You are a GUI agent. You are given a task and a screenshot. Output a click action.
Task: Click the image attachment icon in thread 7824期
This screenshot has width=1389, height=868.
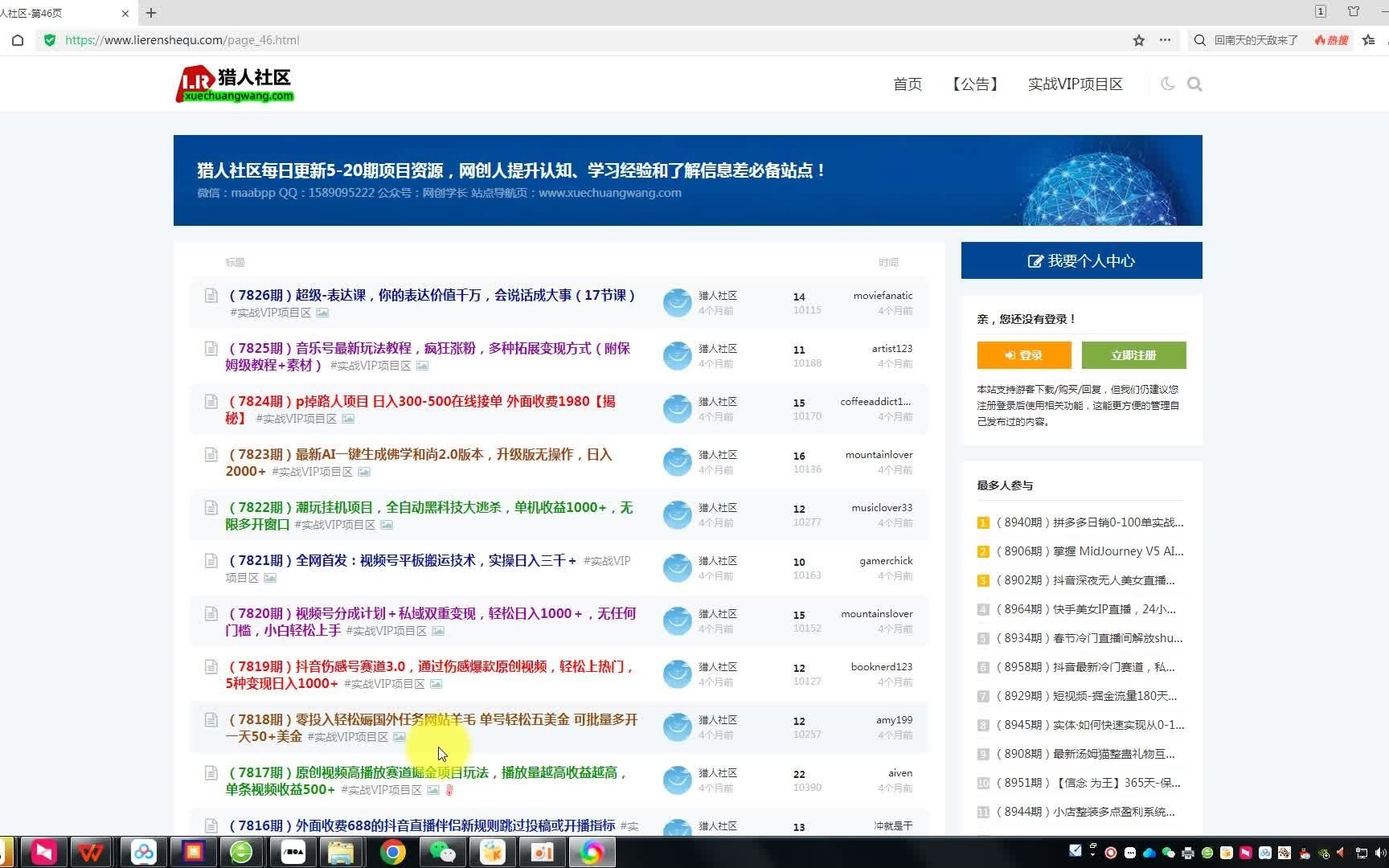tap(348, 419)
